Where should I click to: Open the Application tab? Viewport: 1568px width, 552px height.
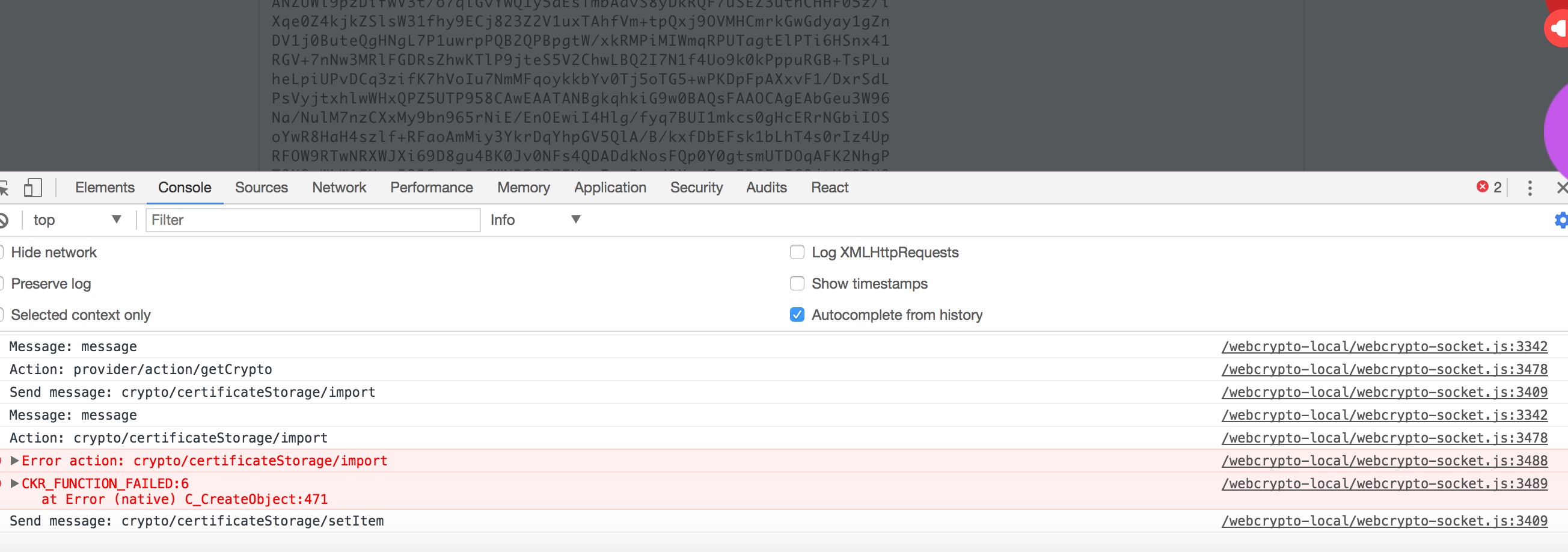coord(610,188)
